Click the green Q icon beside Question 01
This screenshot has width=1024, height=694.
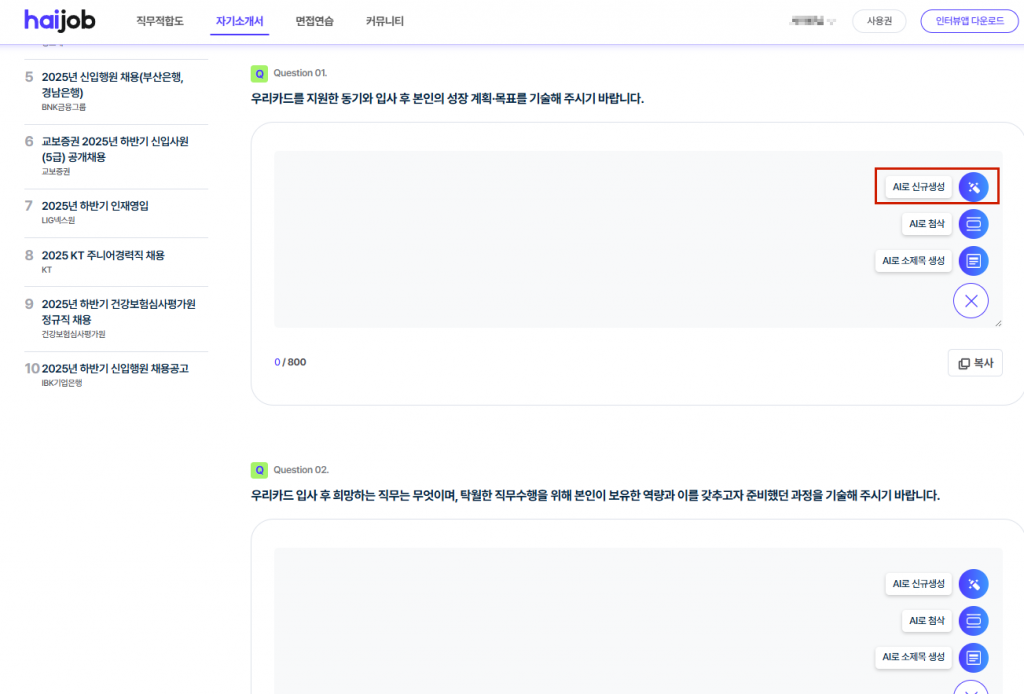(x=259, y=73)
